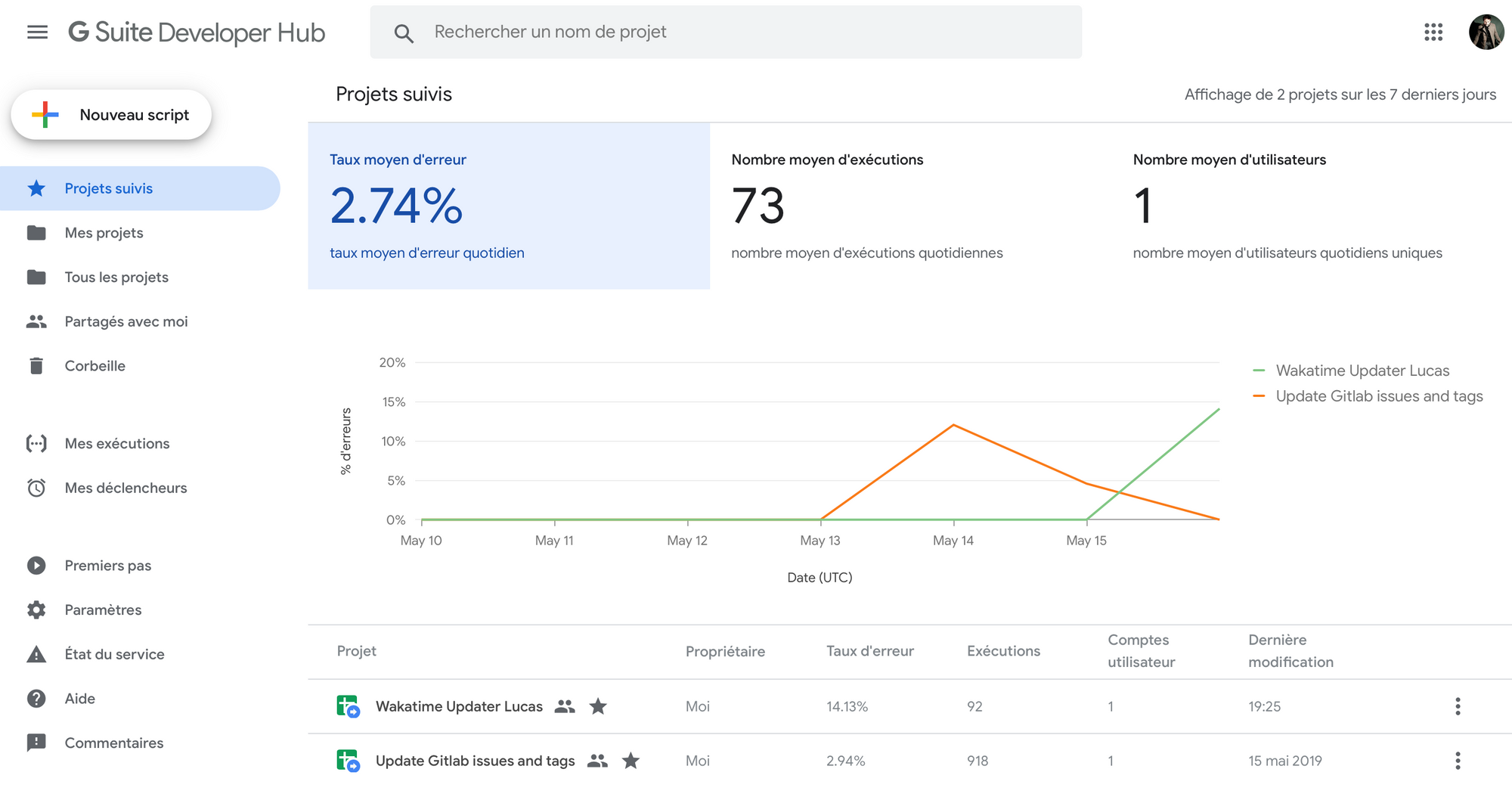Screen dimensions: 1512x800
Task: Open the hamburger main menu
Action: (37, 32)
